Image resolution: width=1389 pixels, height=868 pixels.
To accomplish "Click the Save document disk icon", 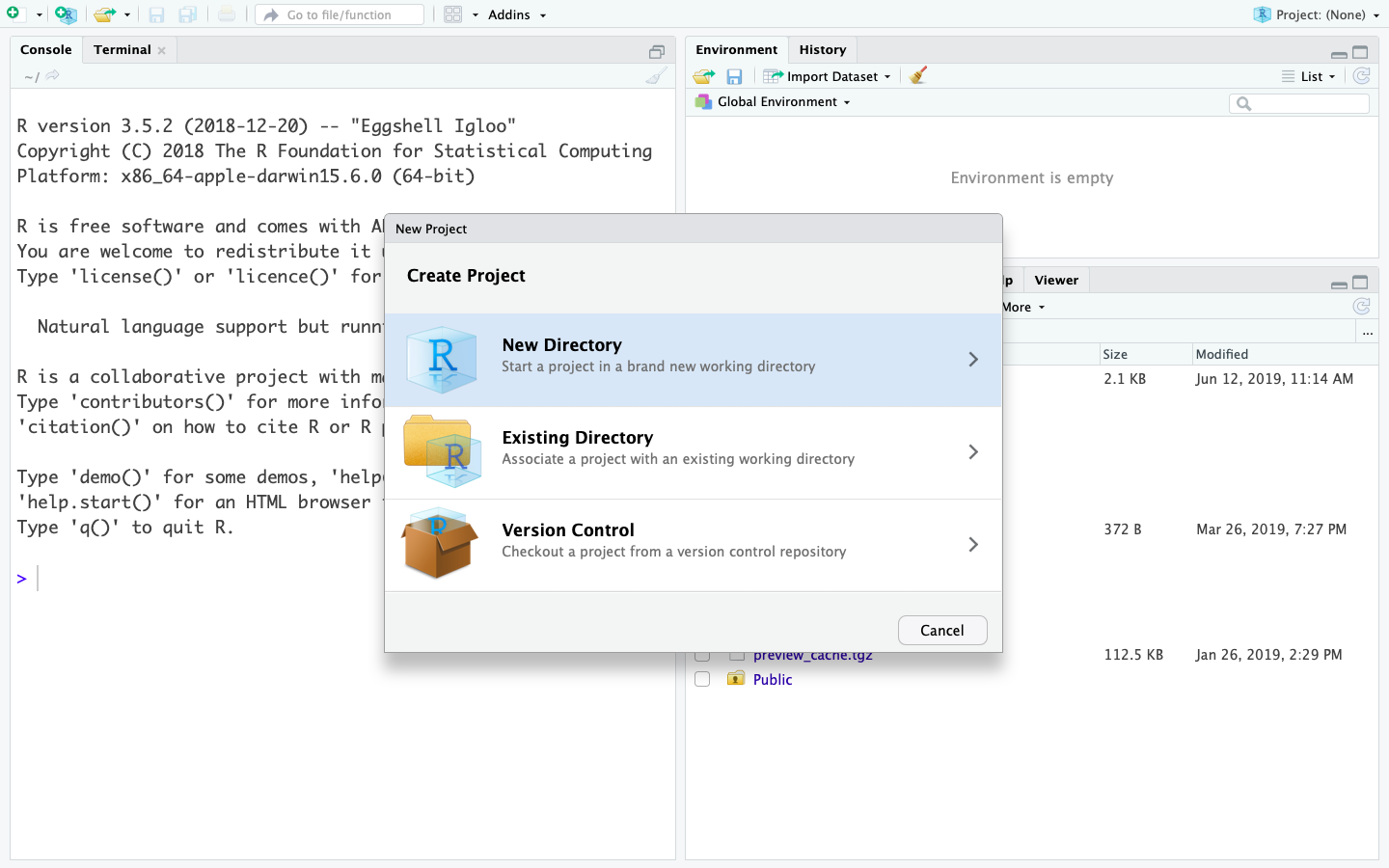I will [156, 14].
